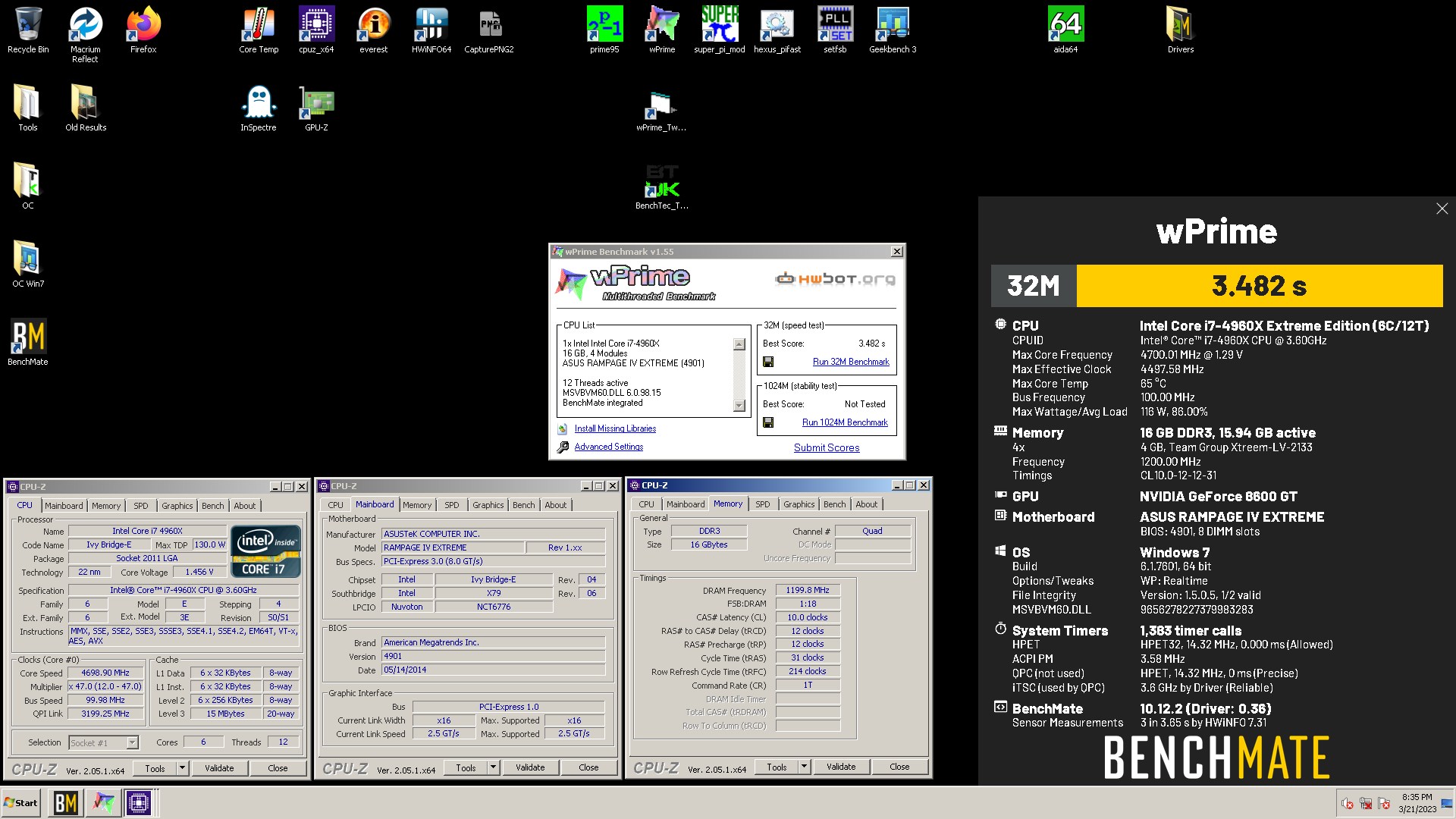Launch setfsb desktop shortcut
Screen dimensions: 1456x819
coord(835,30)
